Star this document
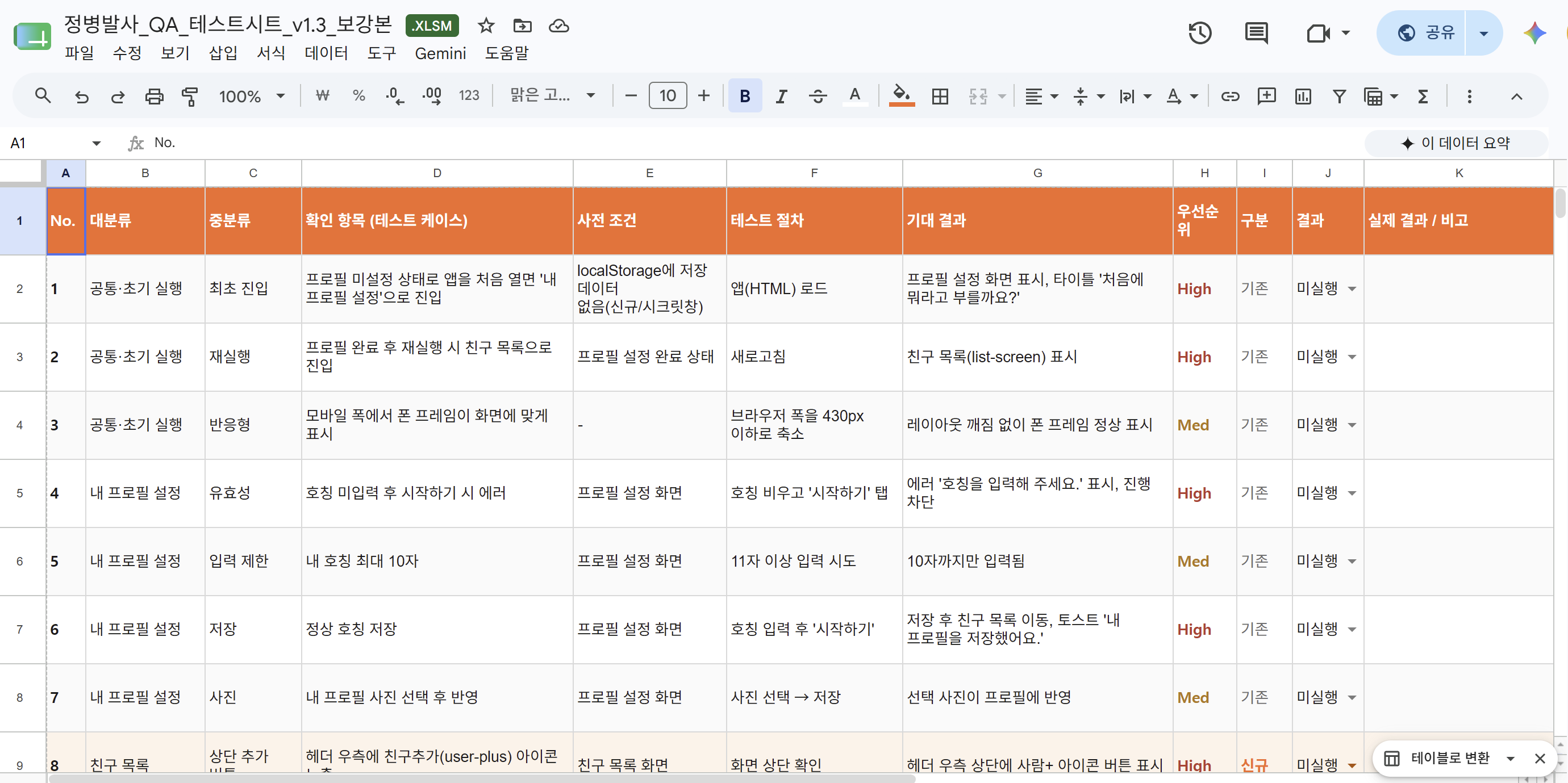The height and width of the screenshot is (783, 1568). point(486,26)
